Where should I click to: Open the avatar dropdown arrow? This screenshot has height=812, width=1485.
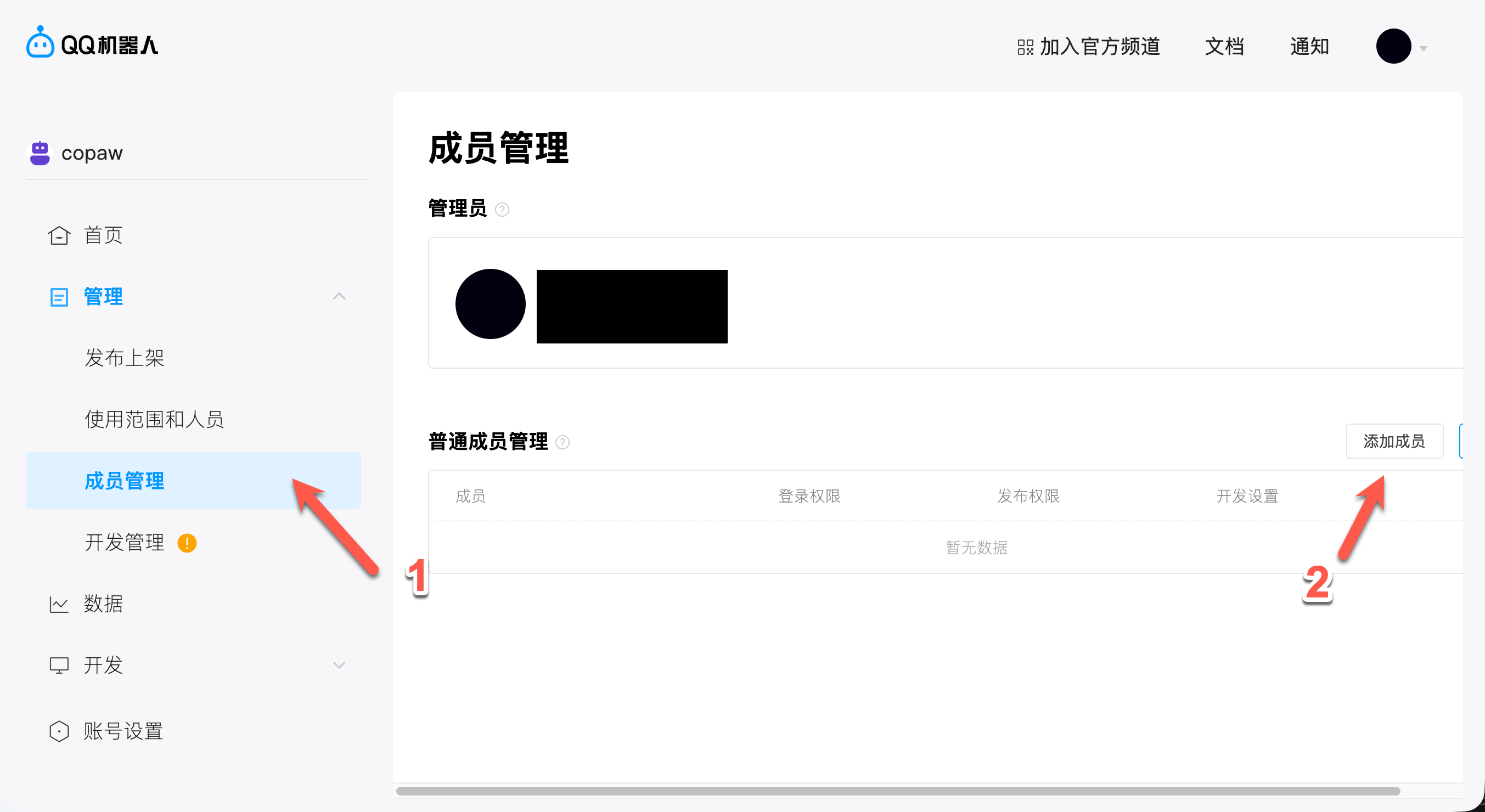(1423, 47)
